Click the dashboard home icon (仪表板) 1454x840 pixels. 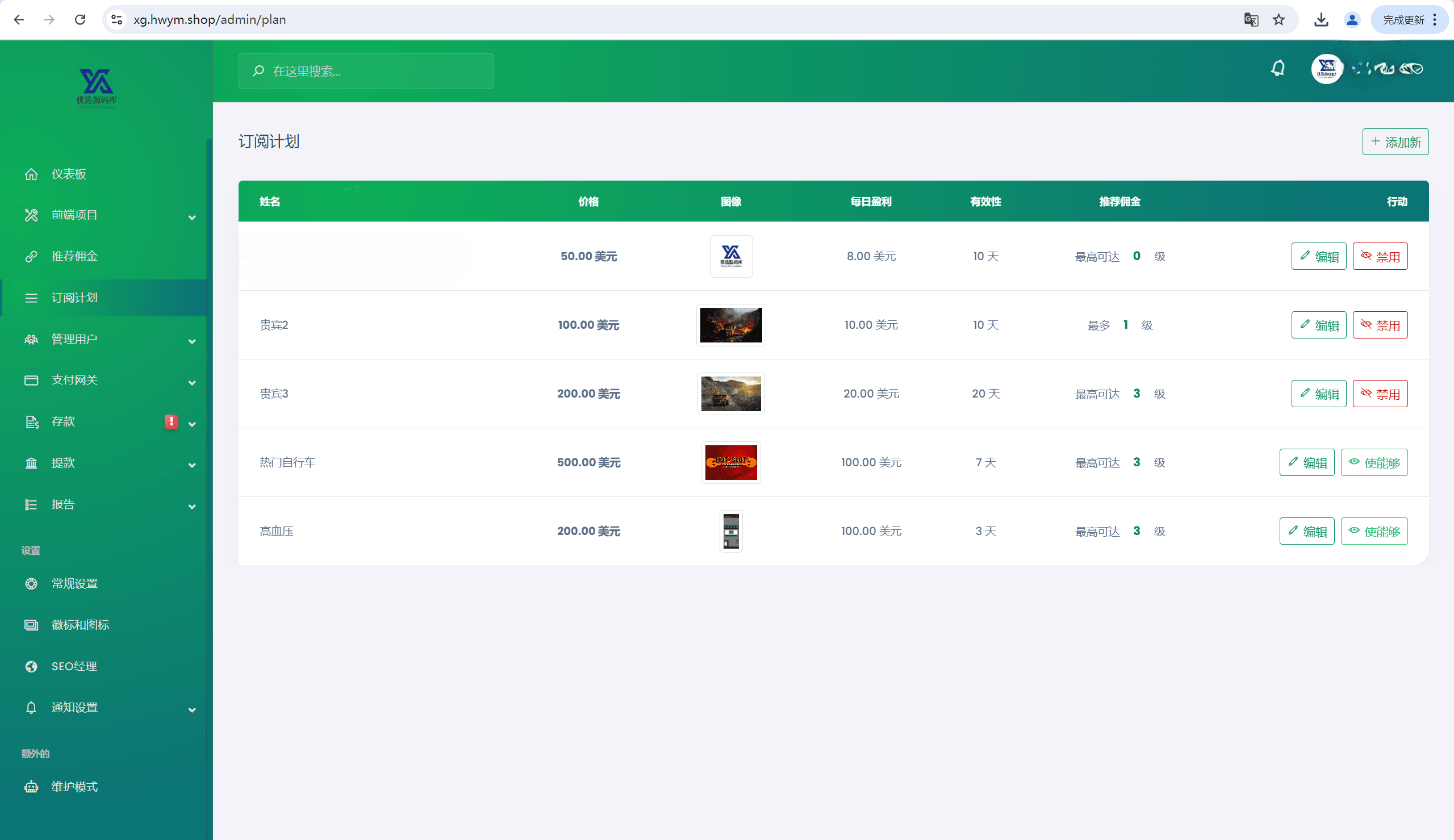31,174
